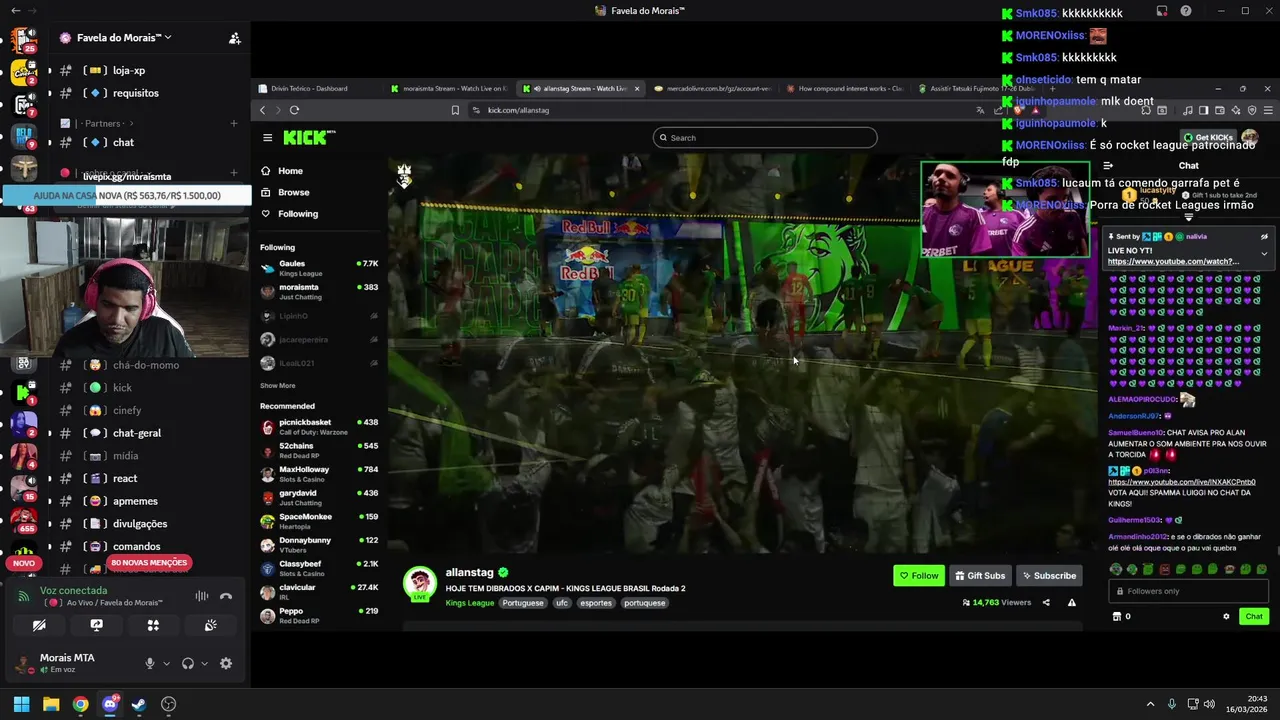The width and height of the screenshot is (1280, 720).
Task: Click Gift Subs button
Action: click(980, 576)
